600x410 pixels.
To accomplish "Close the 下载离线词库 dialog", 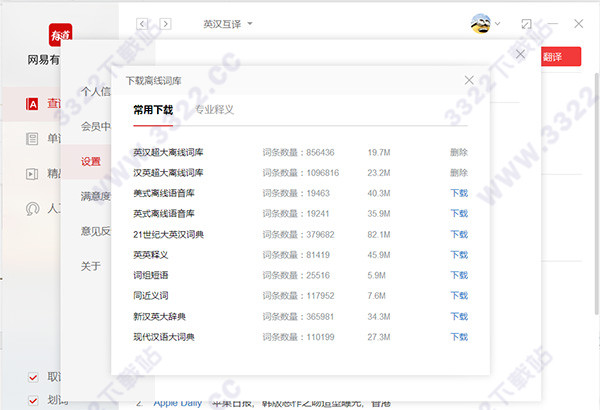I will click(469, 80).
